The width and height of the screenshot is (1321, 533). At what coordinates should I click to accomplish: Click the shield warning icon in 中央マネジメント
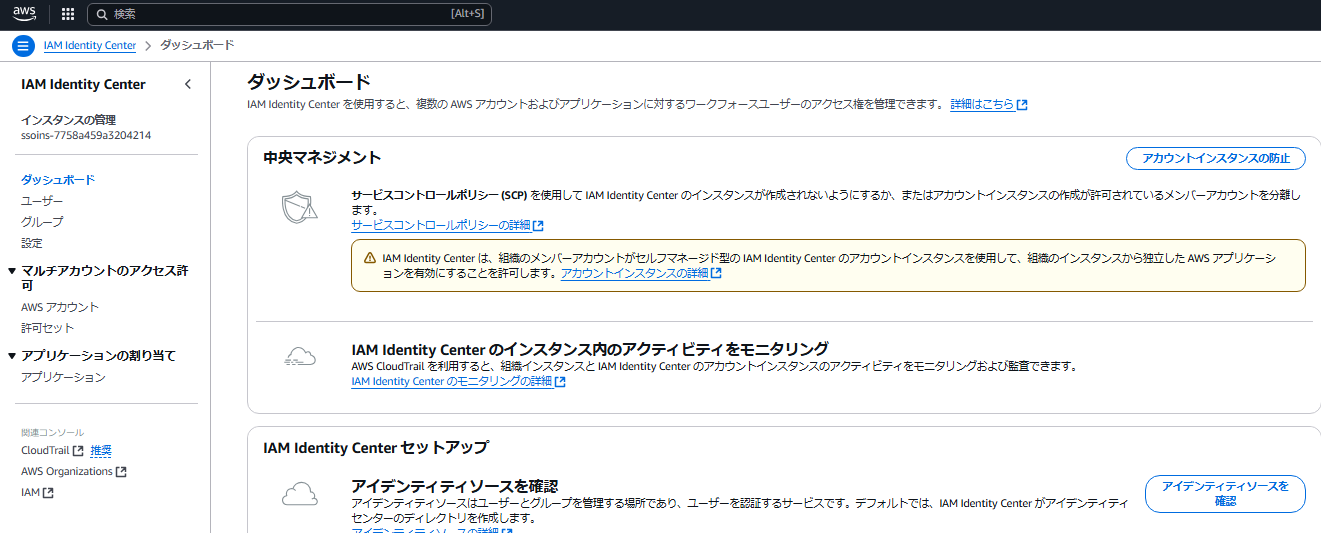[299, 207]
